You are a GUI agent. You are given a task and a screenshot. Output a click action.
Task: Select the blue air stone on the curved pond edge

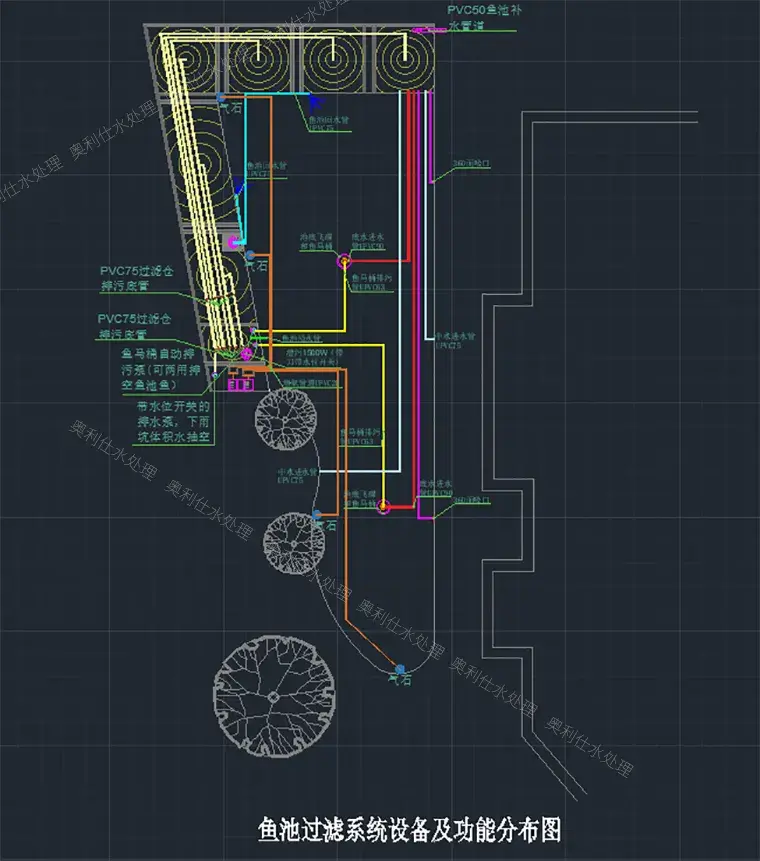[x=399, y=668]
